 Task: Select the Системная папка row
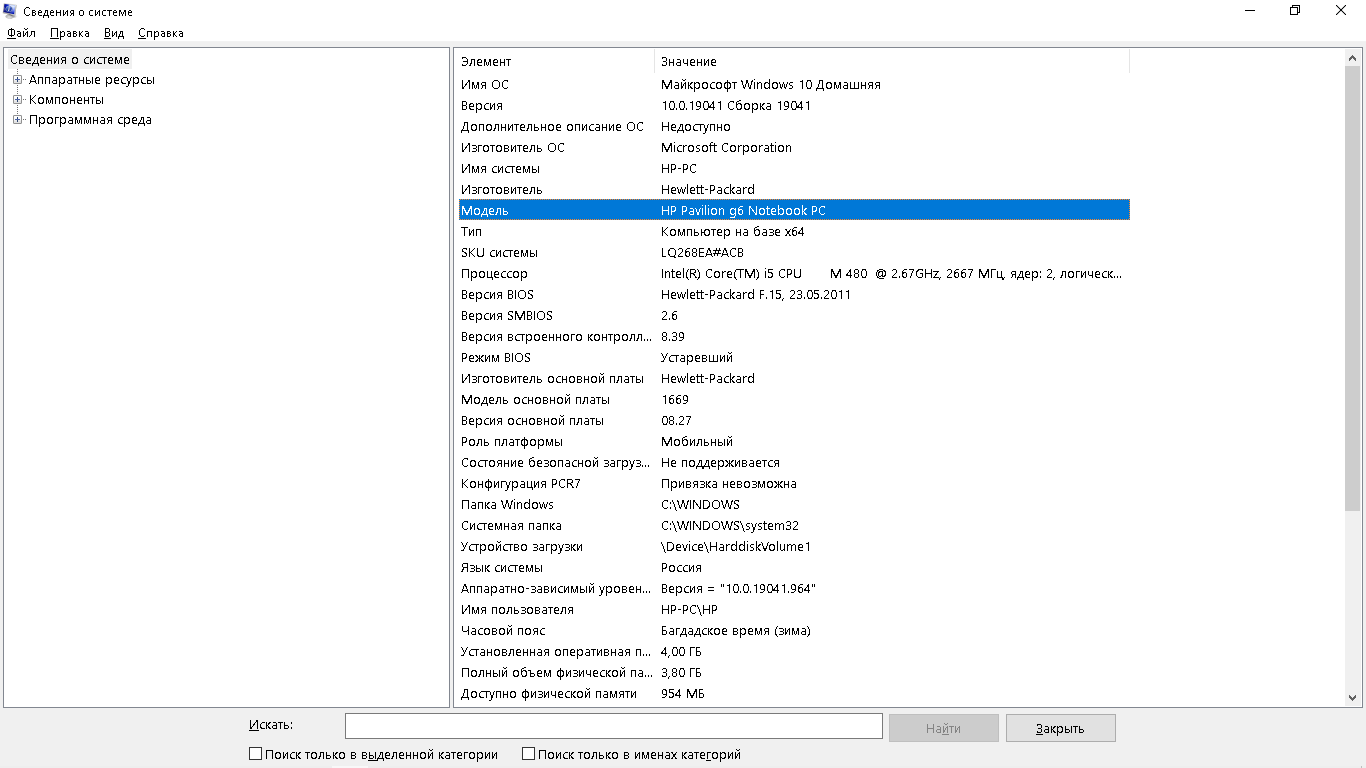tap(794, 526)
